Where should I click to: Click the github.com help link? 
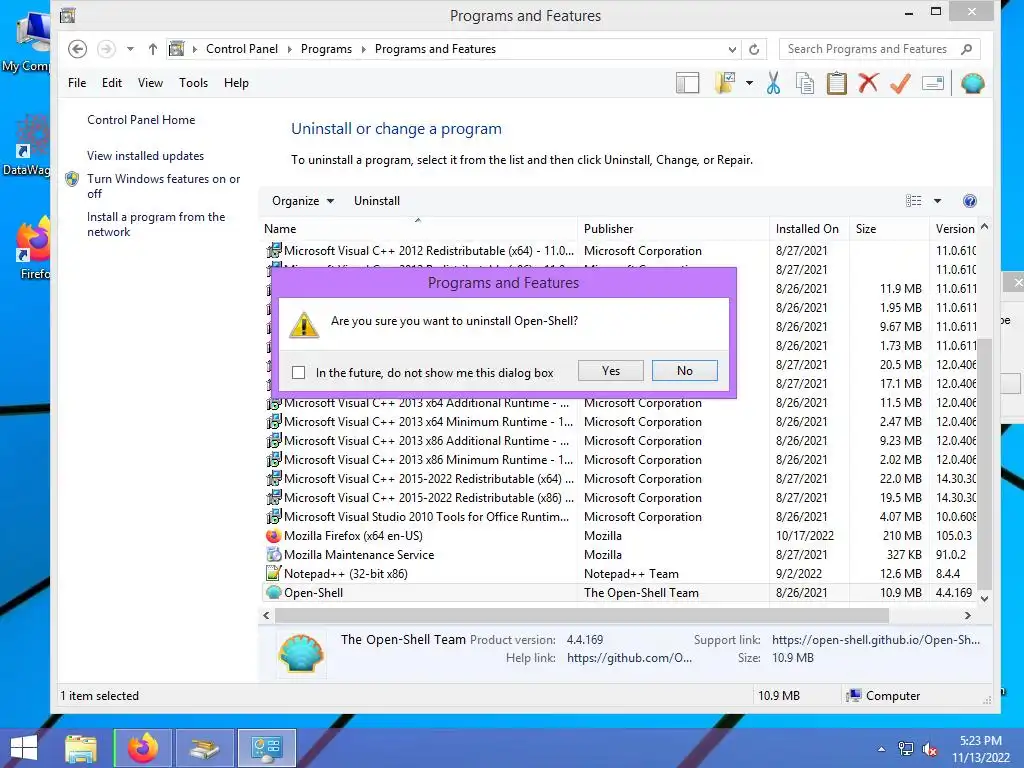[630, 658]
